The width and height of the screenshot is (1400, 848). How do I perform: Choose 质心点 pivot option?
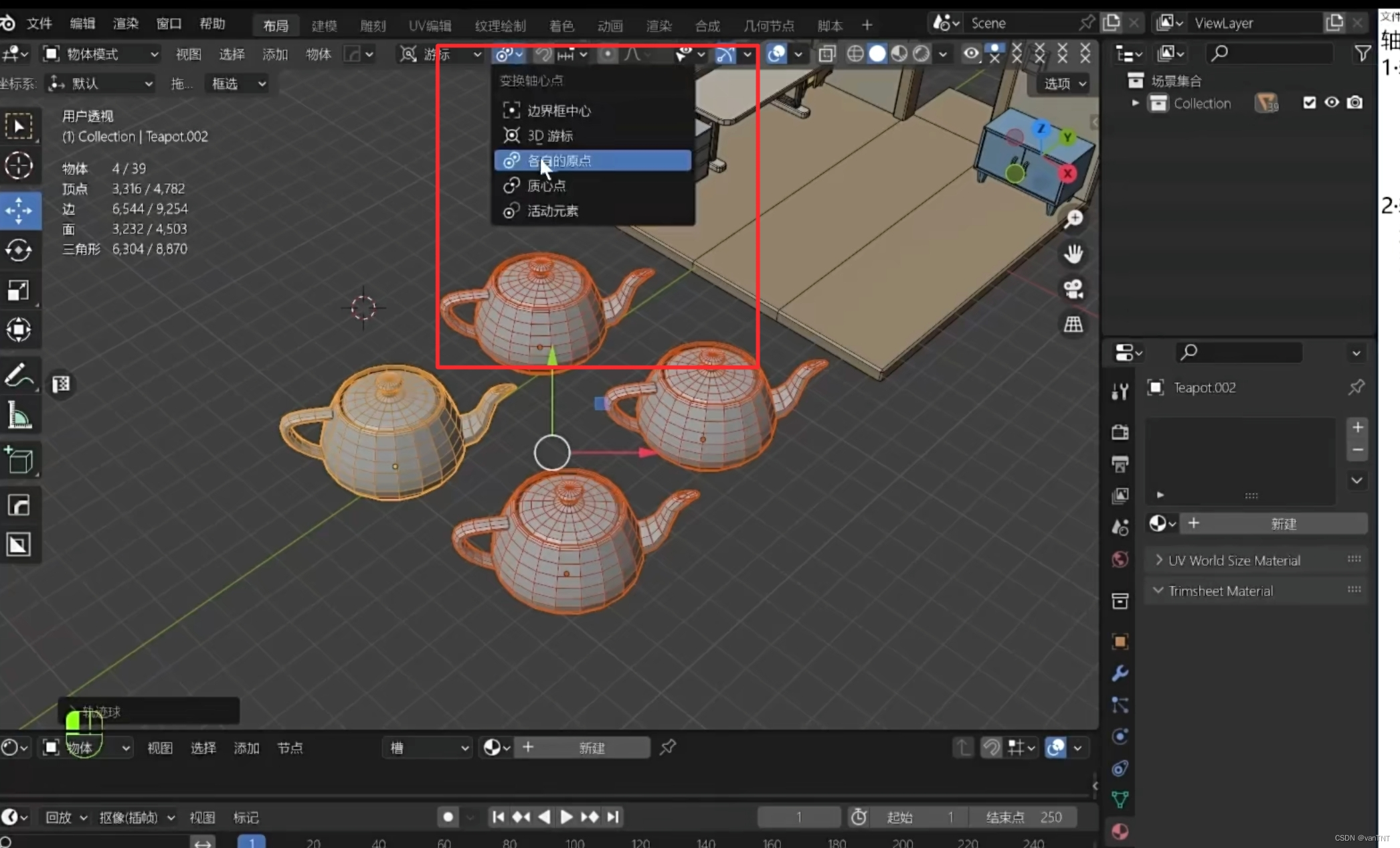pyautogui.click(x=546, y=185)
